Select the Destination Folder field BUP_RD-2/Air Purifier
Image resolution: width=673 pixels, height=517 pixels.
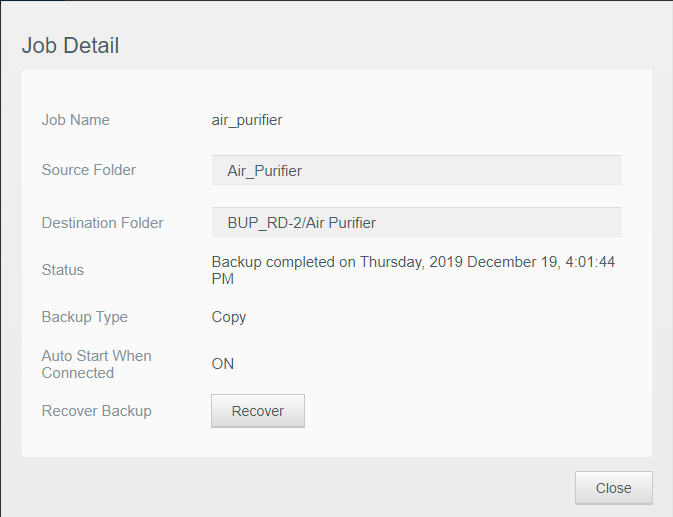[416, 222]
